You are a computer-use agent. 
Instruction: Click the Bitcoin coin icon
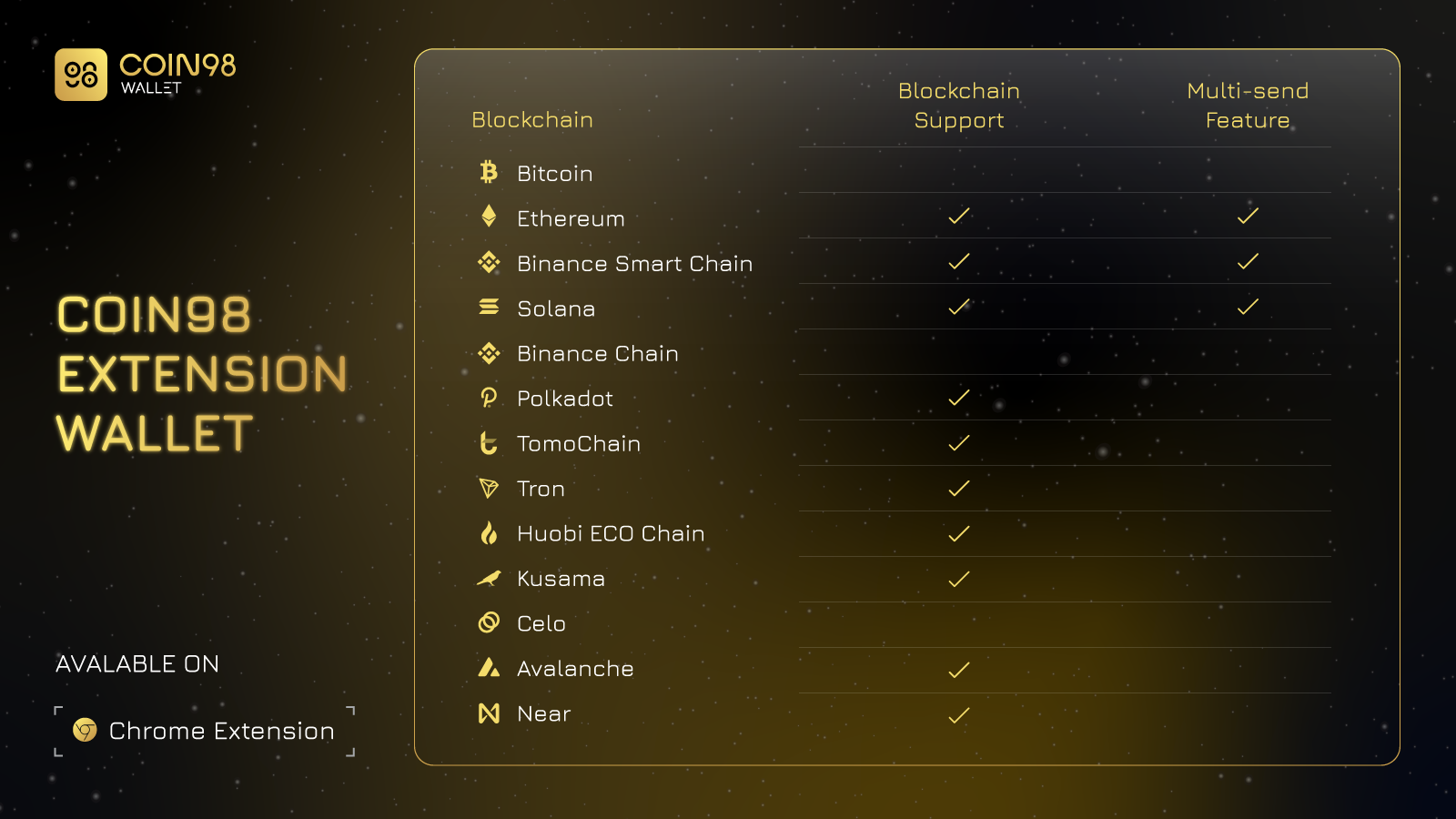click(489, 172)
